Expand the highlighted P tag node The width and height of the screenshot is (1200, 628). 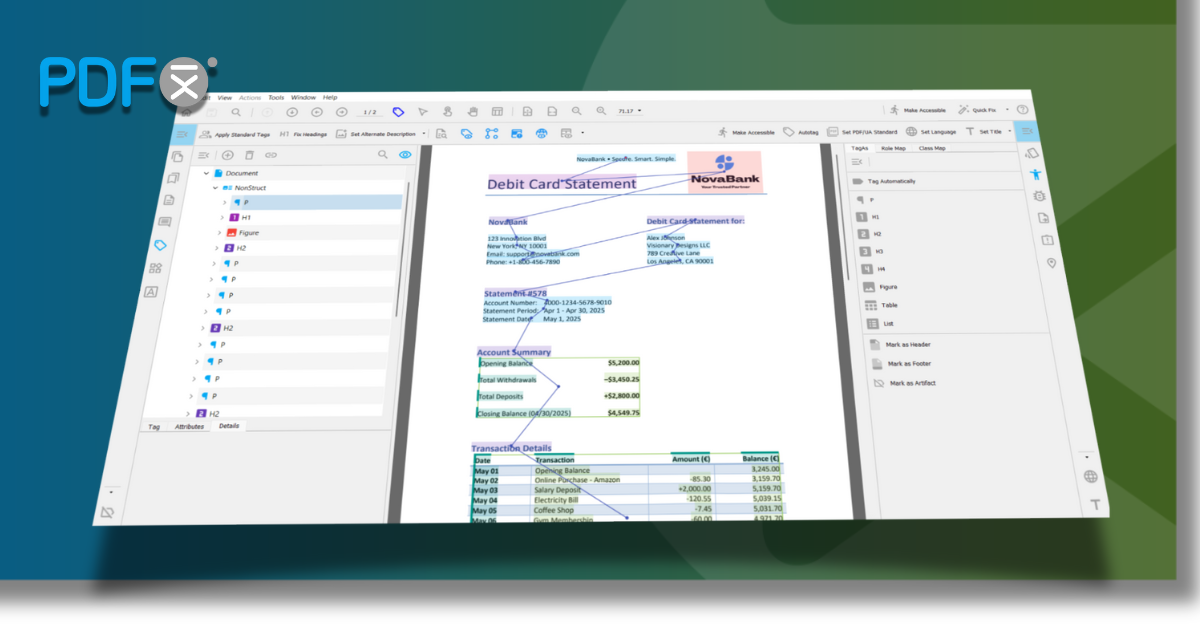[x=224, y=202]
